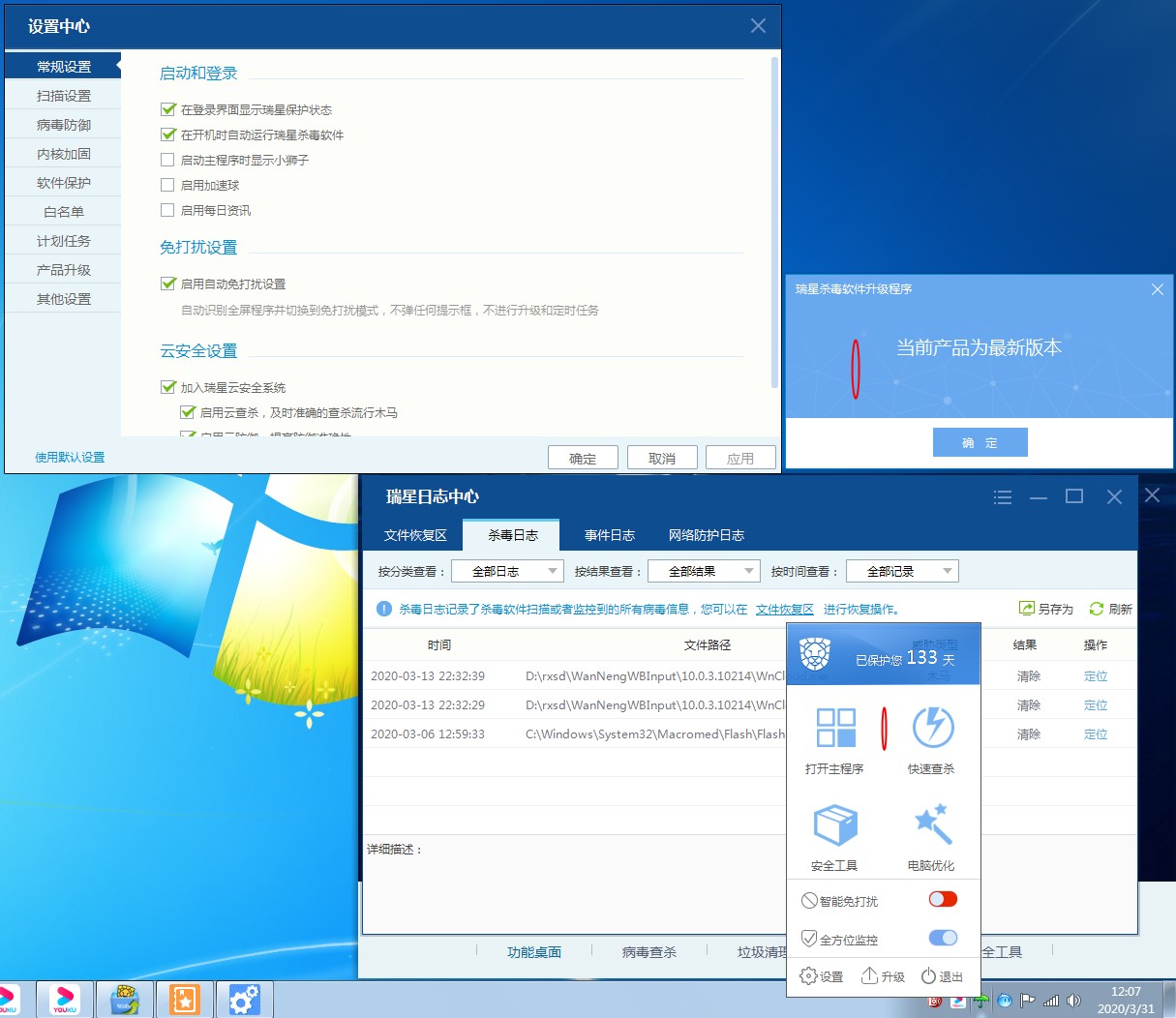Open the orange star book taskbar icon
This screenshot has height=1018, width=1176.
click(184, 999)
